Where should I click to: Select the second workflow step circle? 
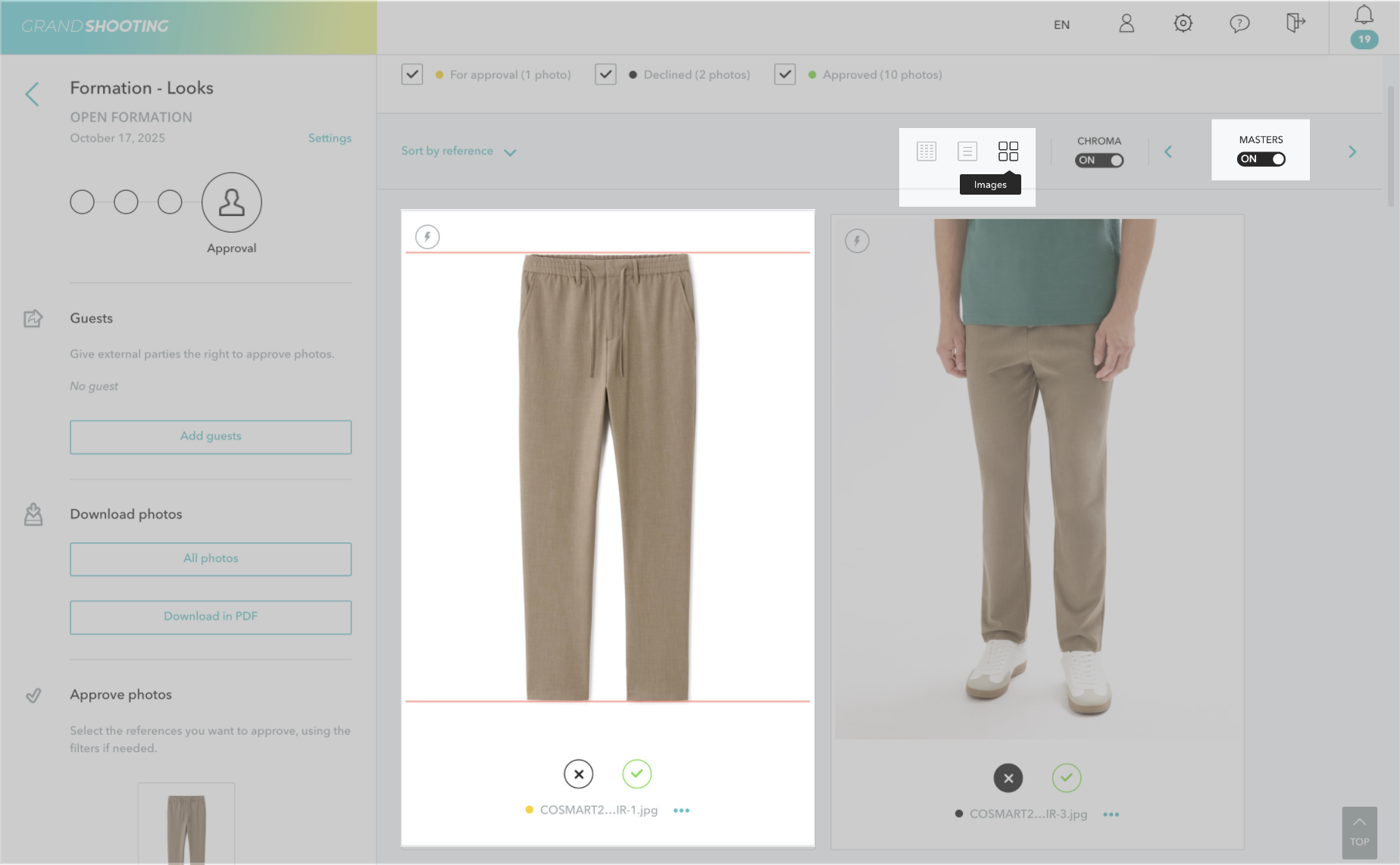pyautogui.click(x=126, y=202)
